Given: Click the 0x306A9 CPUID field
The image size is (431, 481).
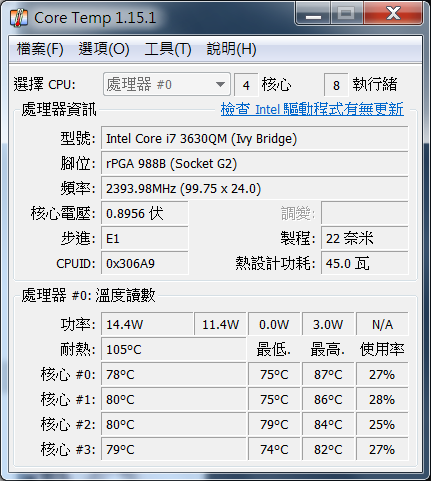Looking at the screenshot, I should pyautogui.click(x=145, y=263).
